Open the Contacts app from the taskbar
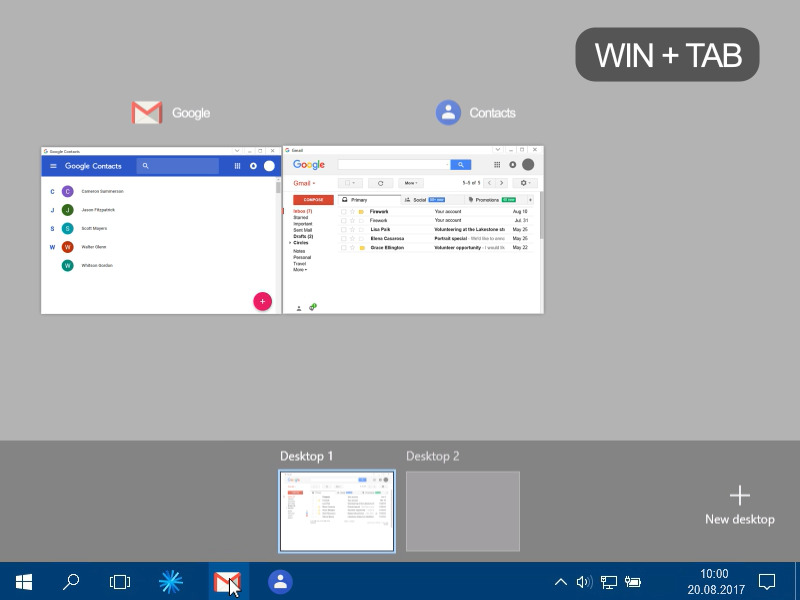Screen dimensions: 800x600 click(280, 582)
